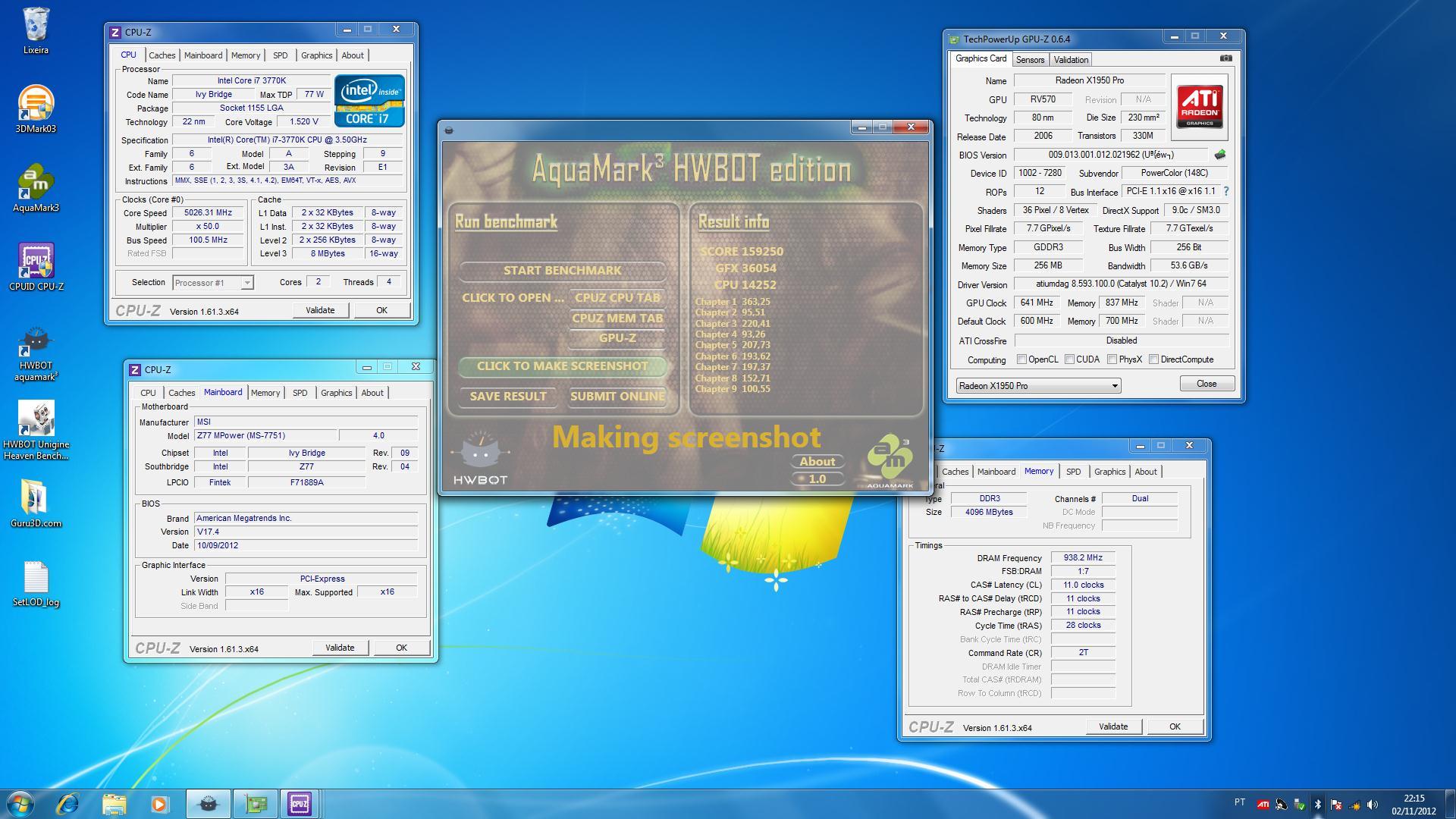Image resolution: width=1456 pixels, height=819 pixels.
Task: Select the About tab in Memory CPU-Z window
Action: [1145, 472]
